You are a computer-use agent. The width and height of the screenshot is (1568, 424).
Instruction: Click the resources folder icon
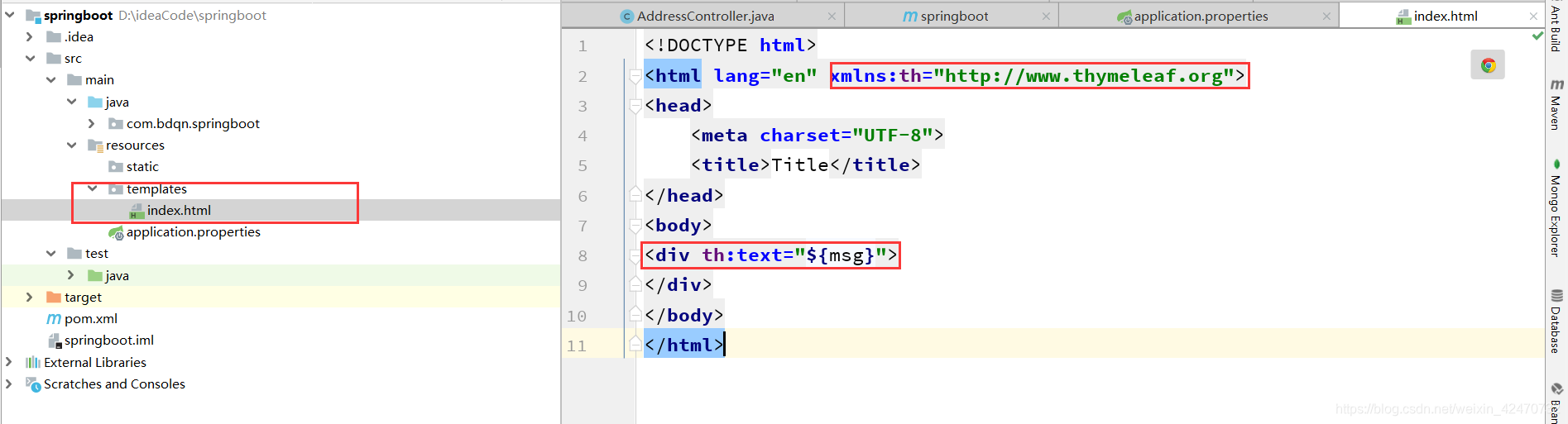click(x=95, y=145)
